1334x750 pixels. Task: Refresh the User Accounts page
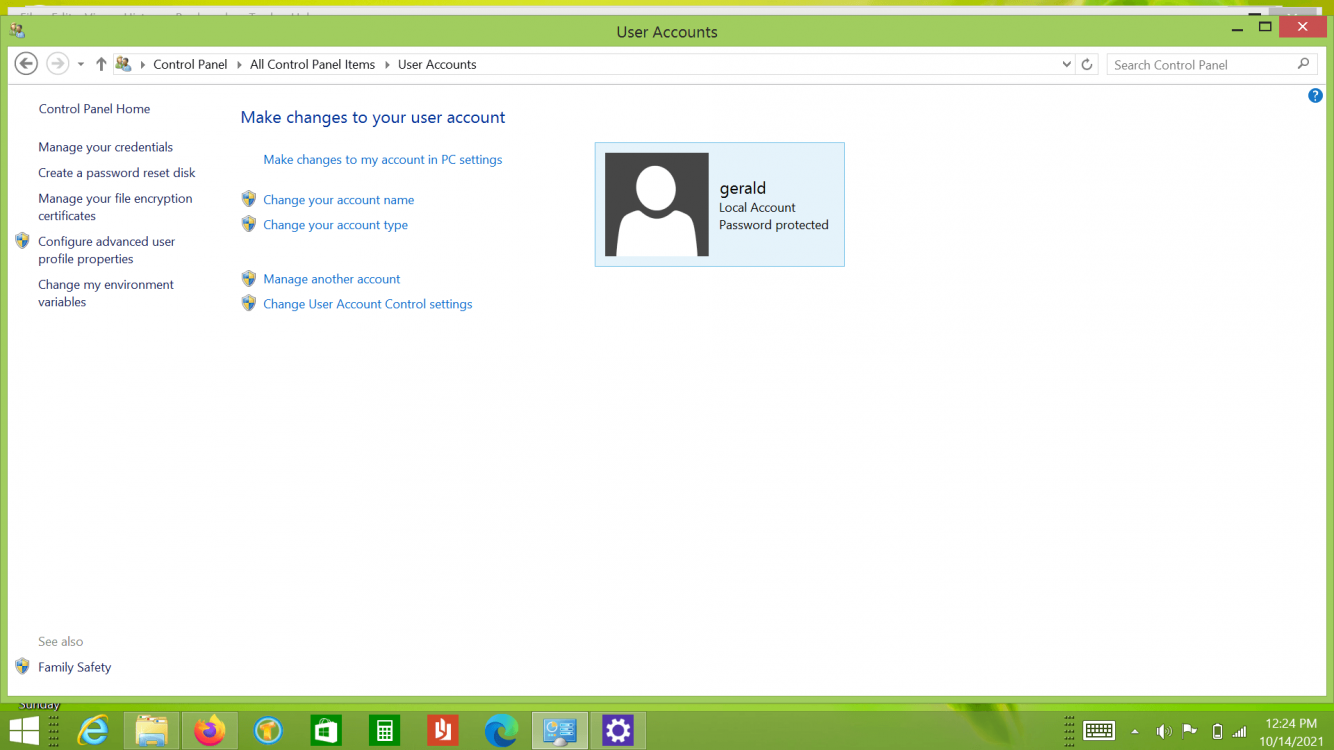pyautogui.click(x=1087, y=65)
